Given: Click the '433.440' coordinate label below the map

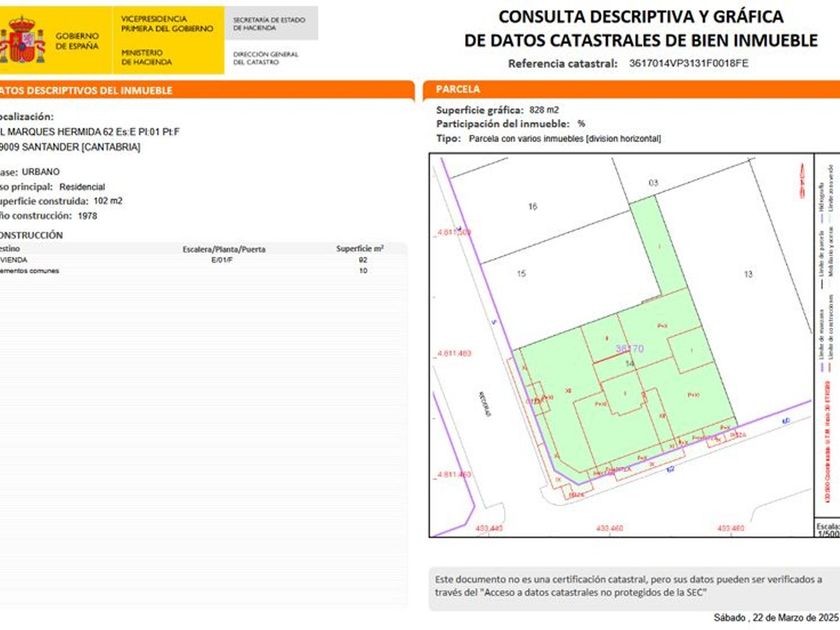Looking at the screenshot, I should click(489, 528).
